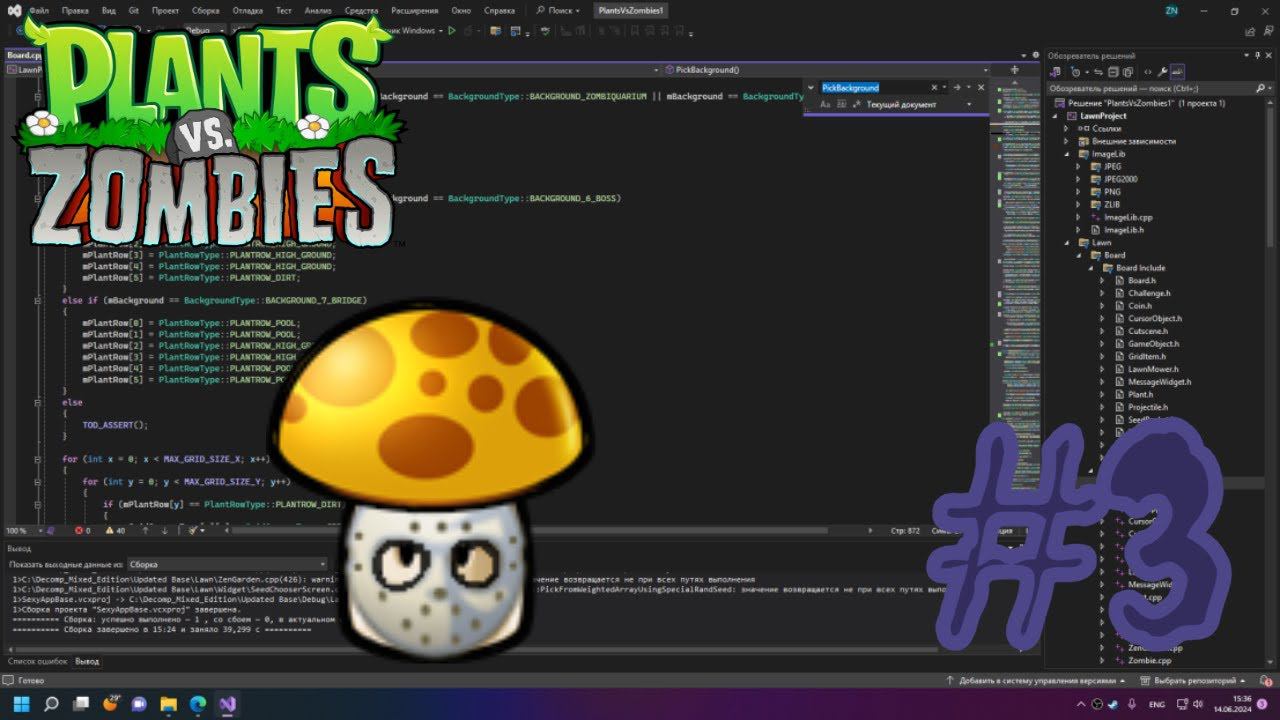Click the Solution Explorer search field
This screenshot has width=1280, height=720.
click(x=1160, y=88)
